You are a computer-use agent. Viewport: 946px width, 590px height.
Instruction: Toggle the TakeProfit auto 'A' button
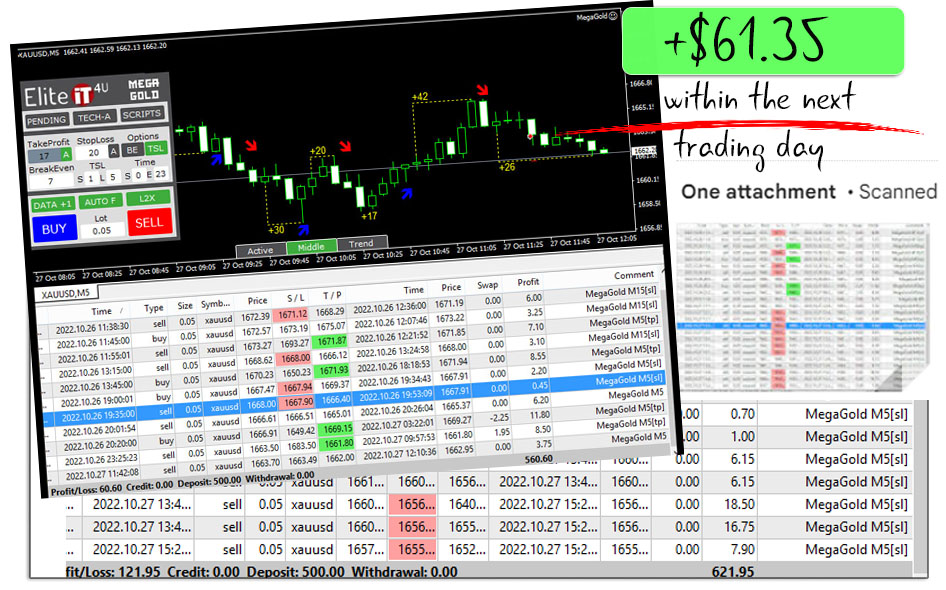pyautogui.click(x=66, y=154)
